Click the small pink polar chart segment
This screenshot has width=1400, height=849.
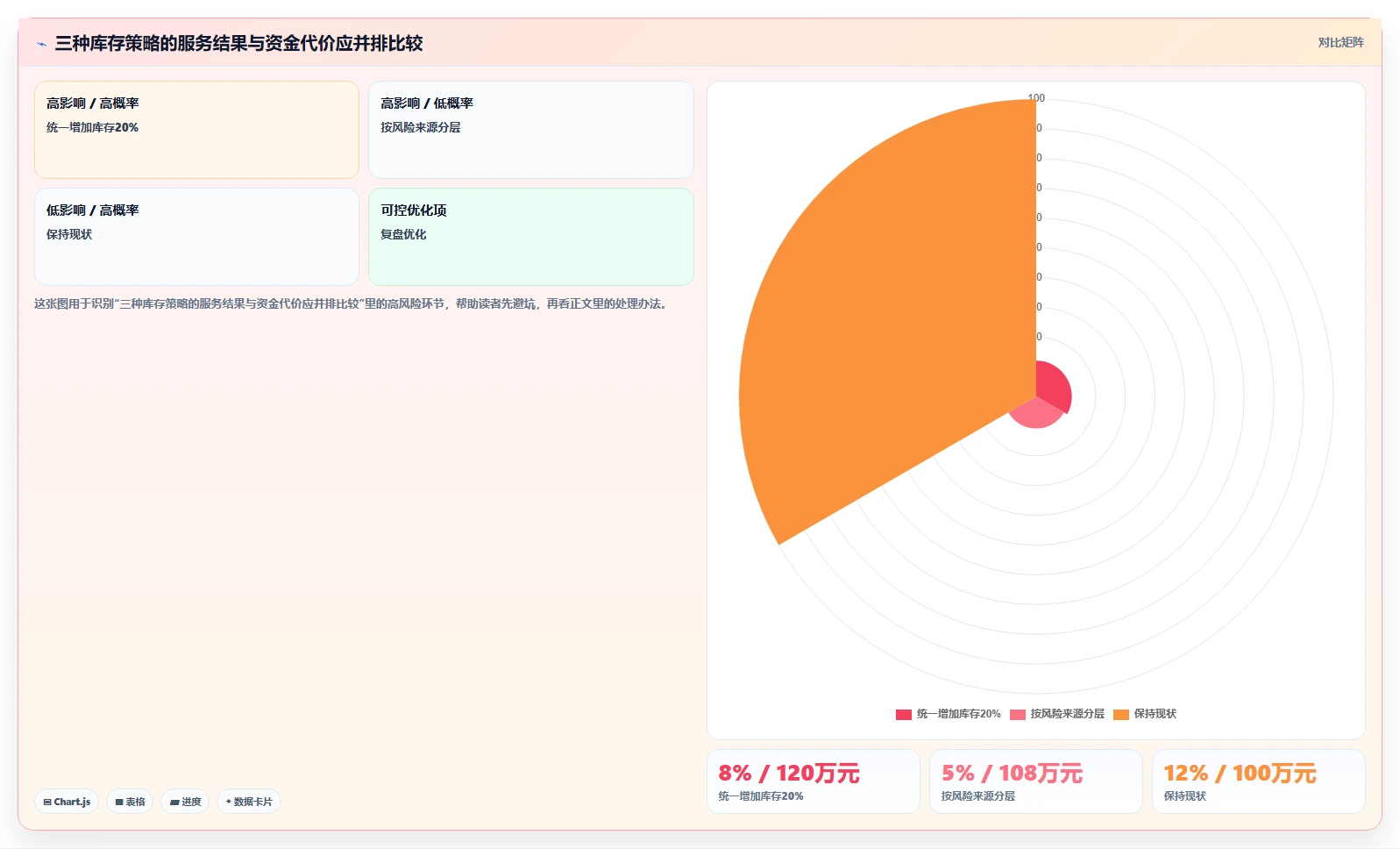(x=1037, y=414)
